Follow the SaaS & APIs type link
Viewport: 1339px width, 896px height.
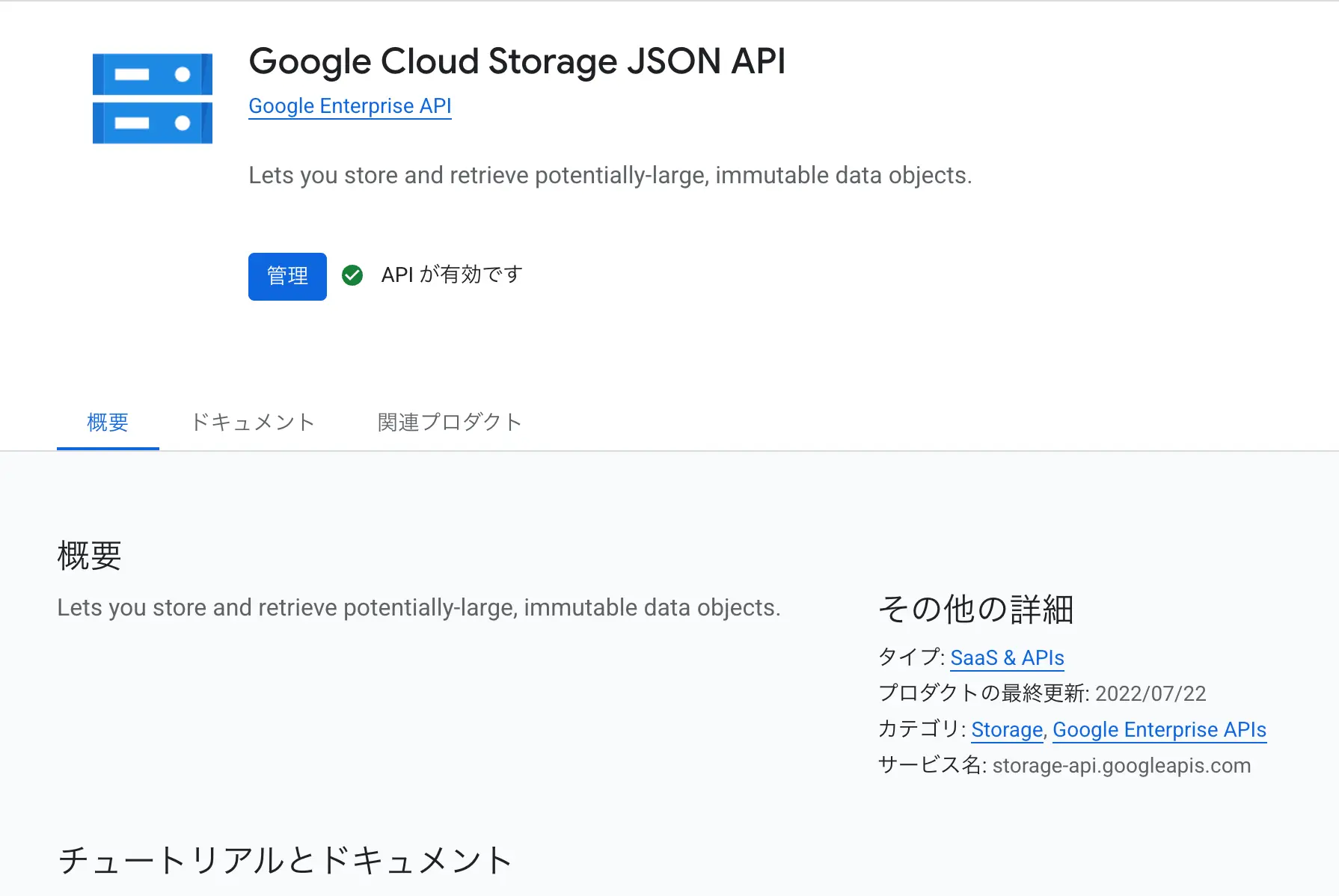(1007, 657)
